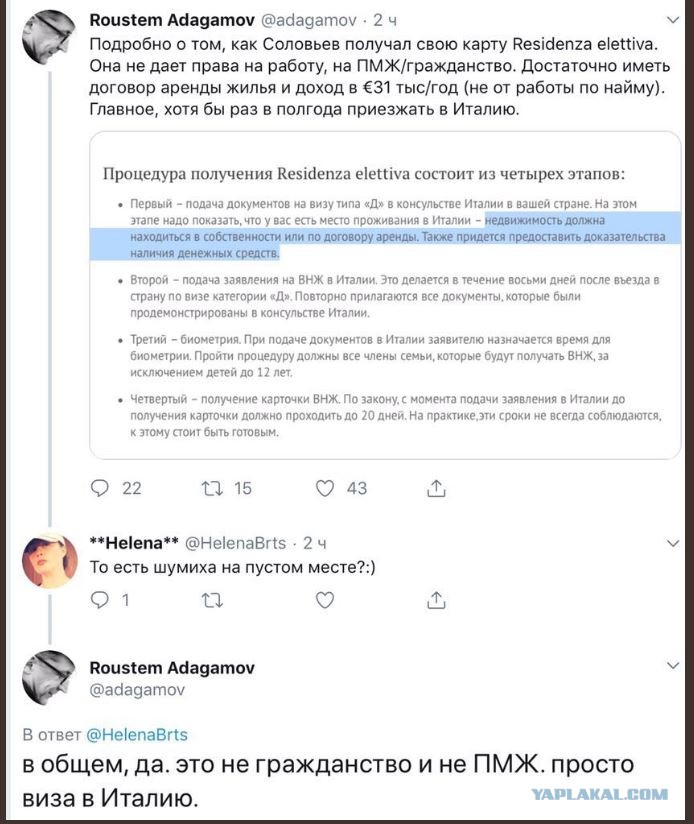Retweet the Residenza elettiva tweet

tap(211, 488)
